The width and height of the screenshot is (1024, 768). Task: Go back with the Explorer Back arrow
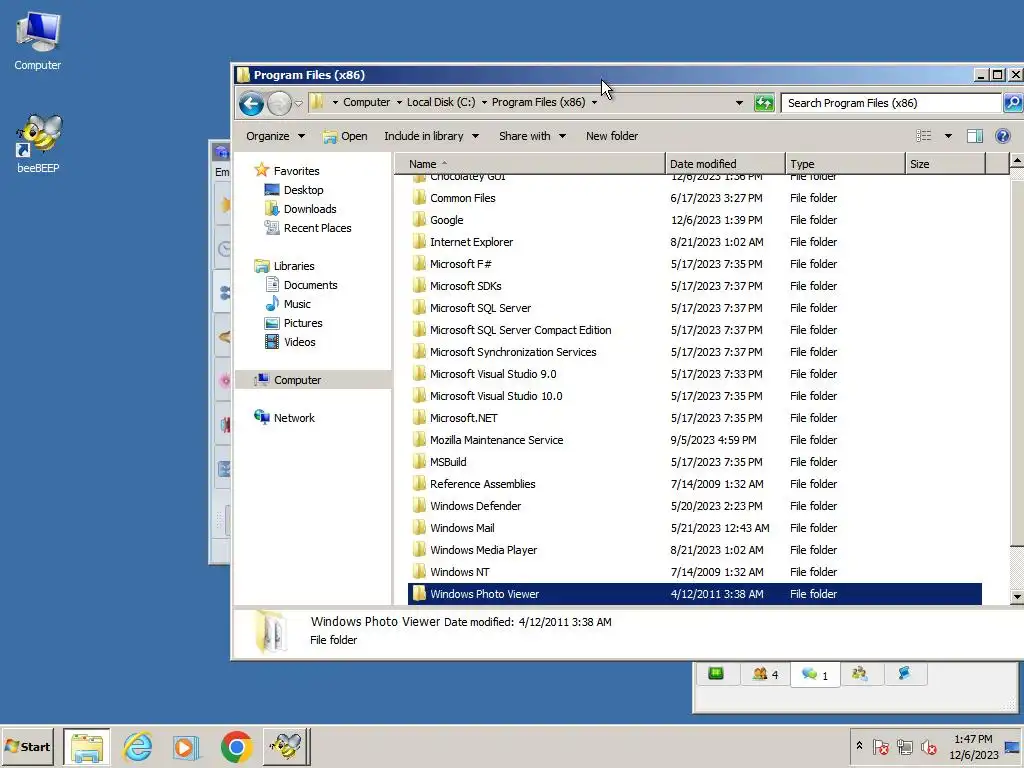click(251, 103)
